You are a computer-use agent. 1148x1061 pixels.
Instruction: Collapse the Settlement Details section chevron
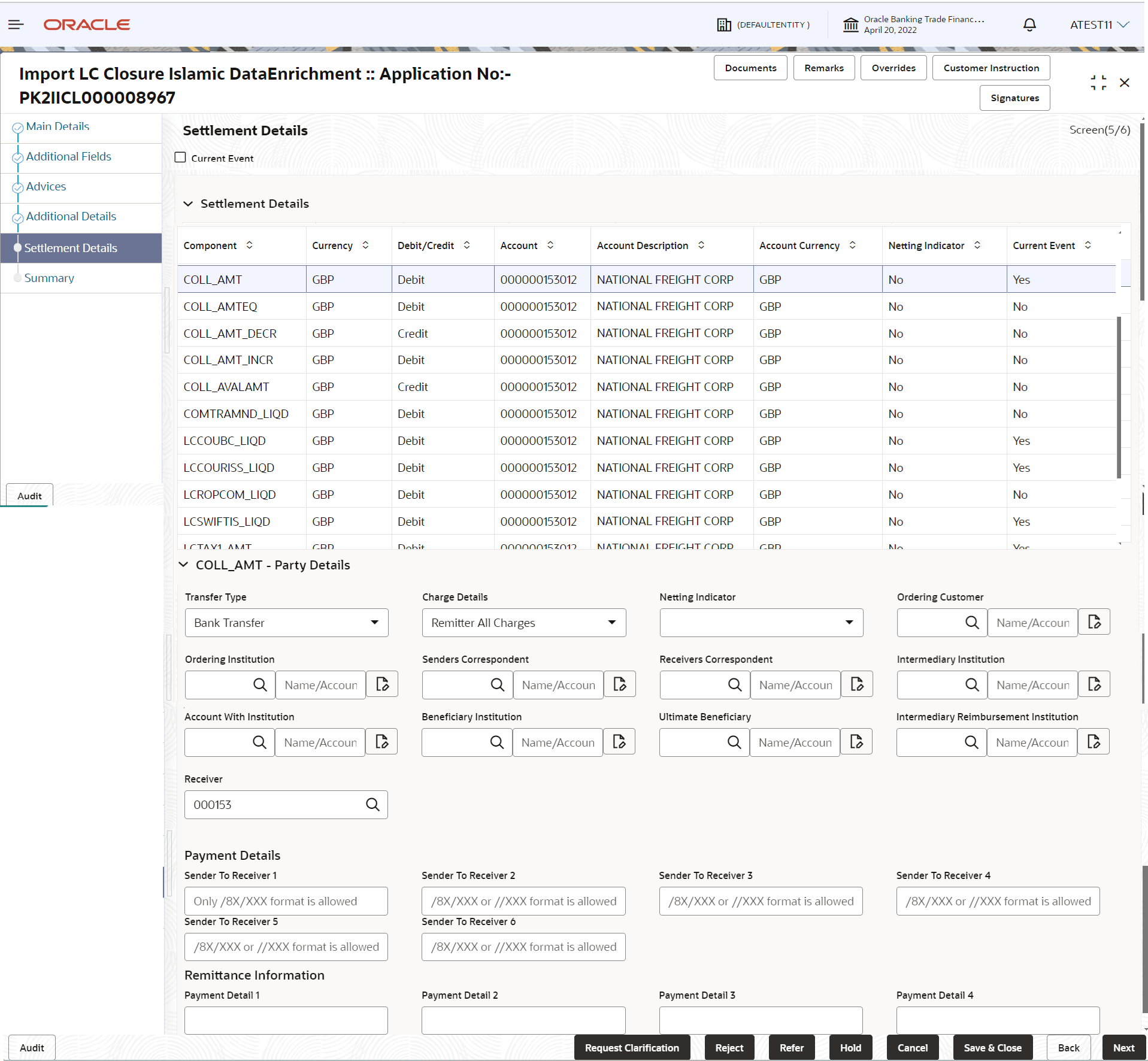(188, 204)
